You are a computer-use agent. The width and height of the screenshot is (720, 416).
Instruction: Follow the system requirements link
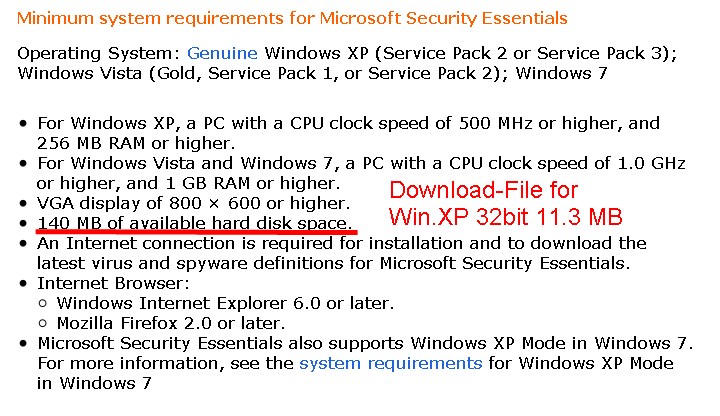tap(391, 363)
